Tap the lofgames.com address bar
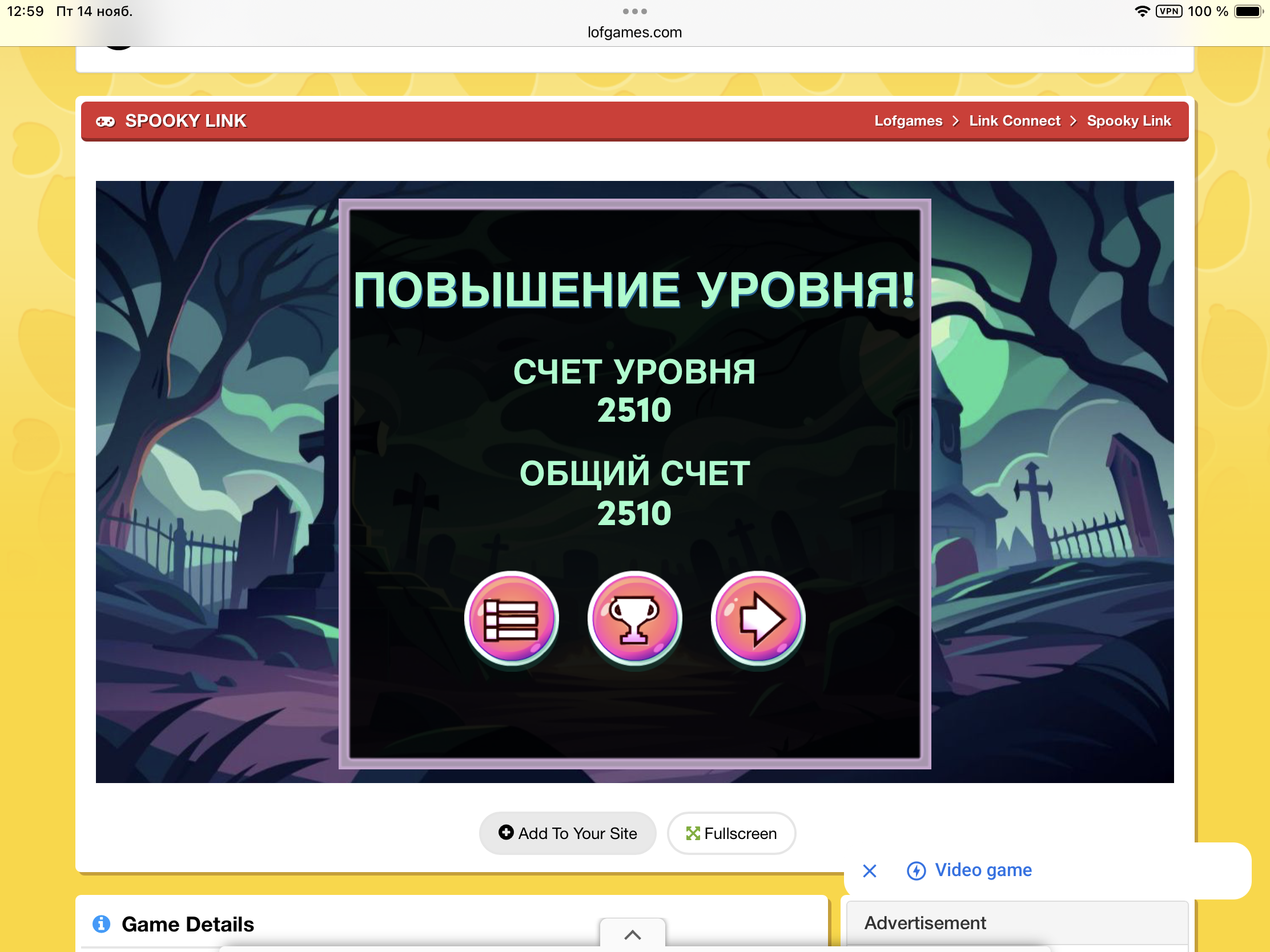Screen dimensions: 1270x952 click(x=634, y=32)
